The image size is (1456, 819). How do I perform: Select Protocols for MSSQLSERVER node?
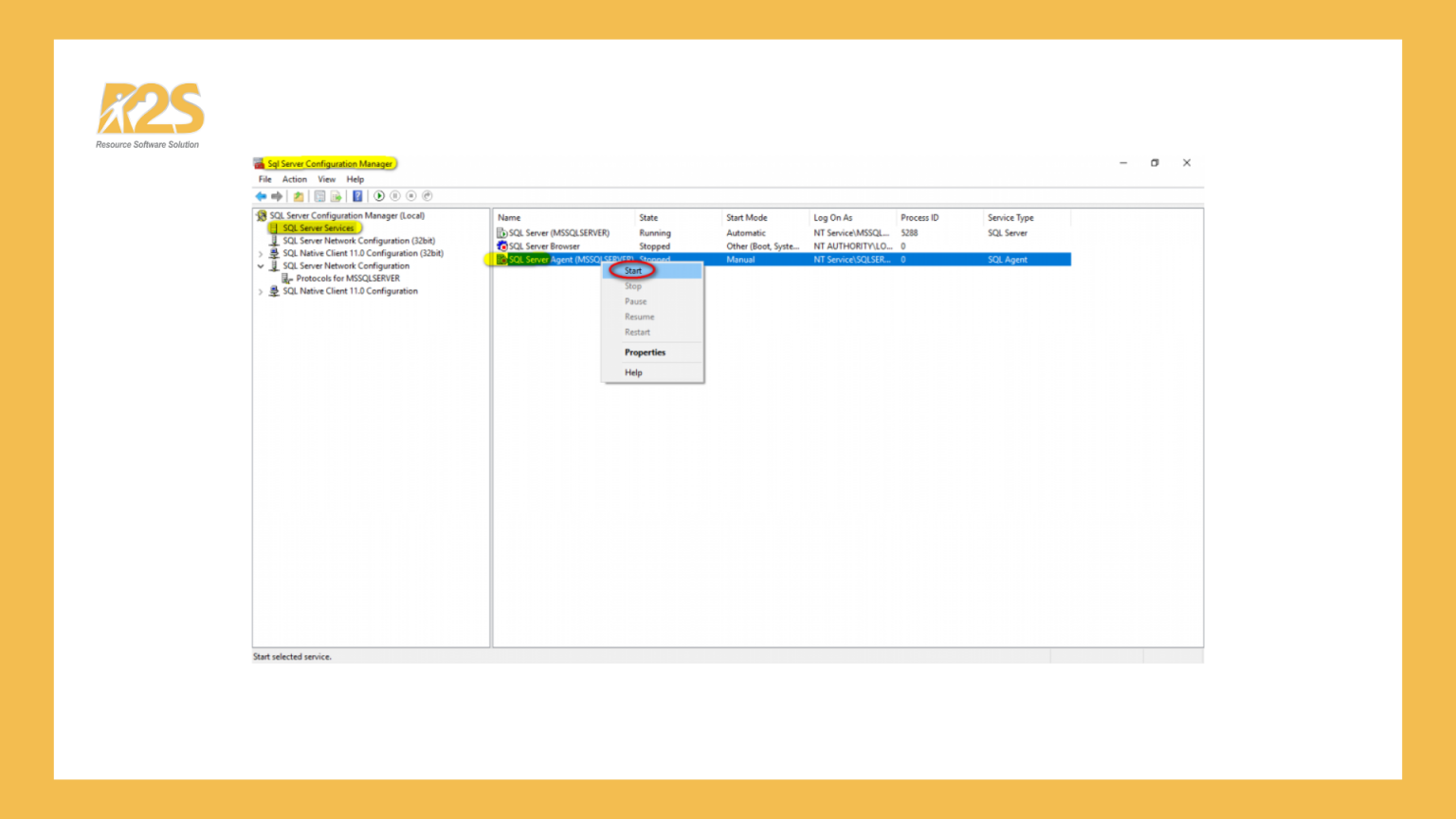pos(345,278)
